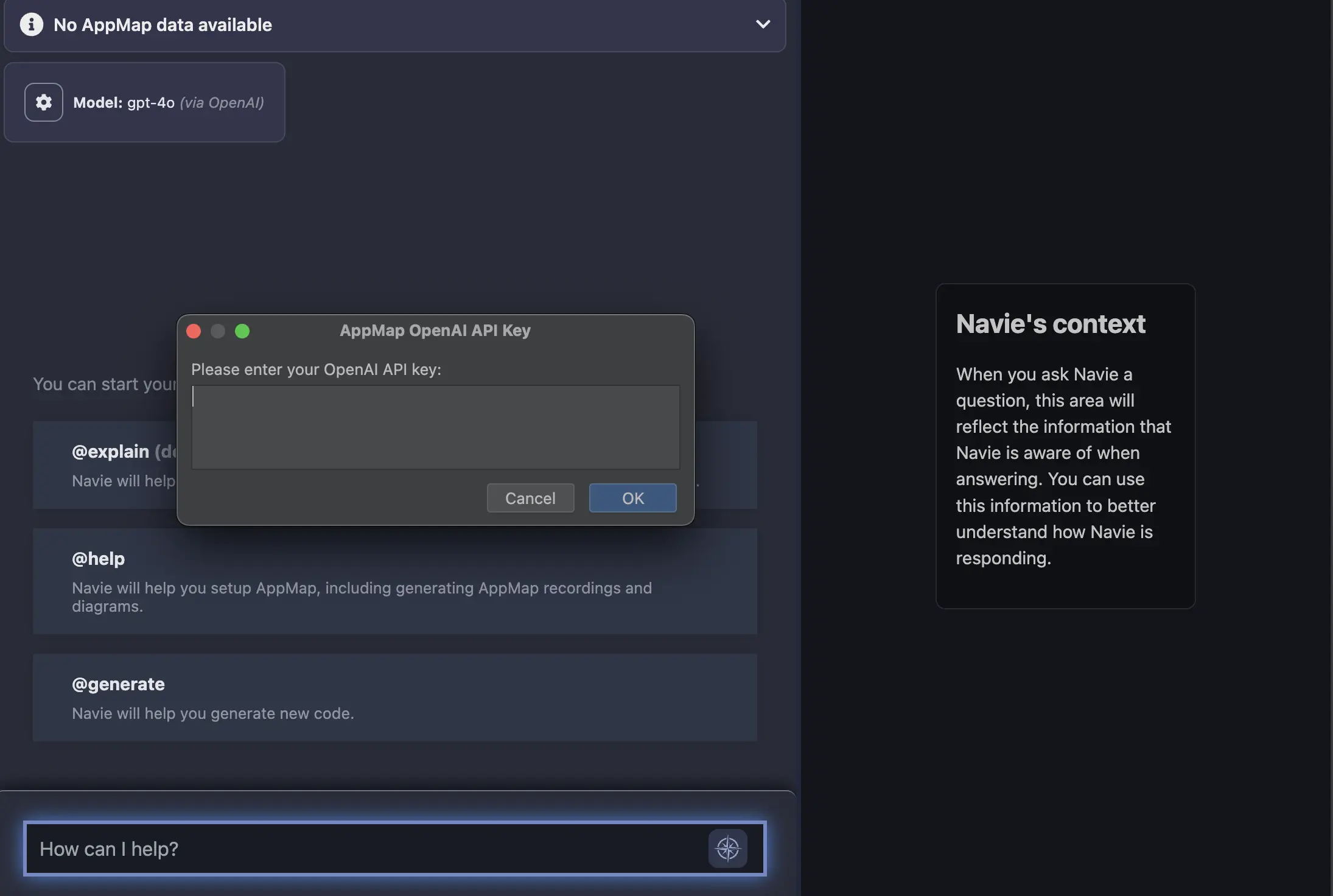Click the dialog title AppMap OpenAI API Key
The width and height of the screenshot is (1333, 896).
click(435, 331)
